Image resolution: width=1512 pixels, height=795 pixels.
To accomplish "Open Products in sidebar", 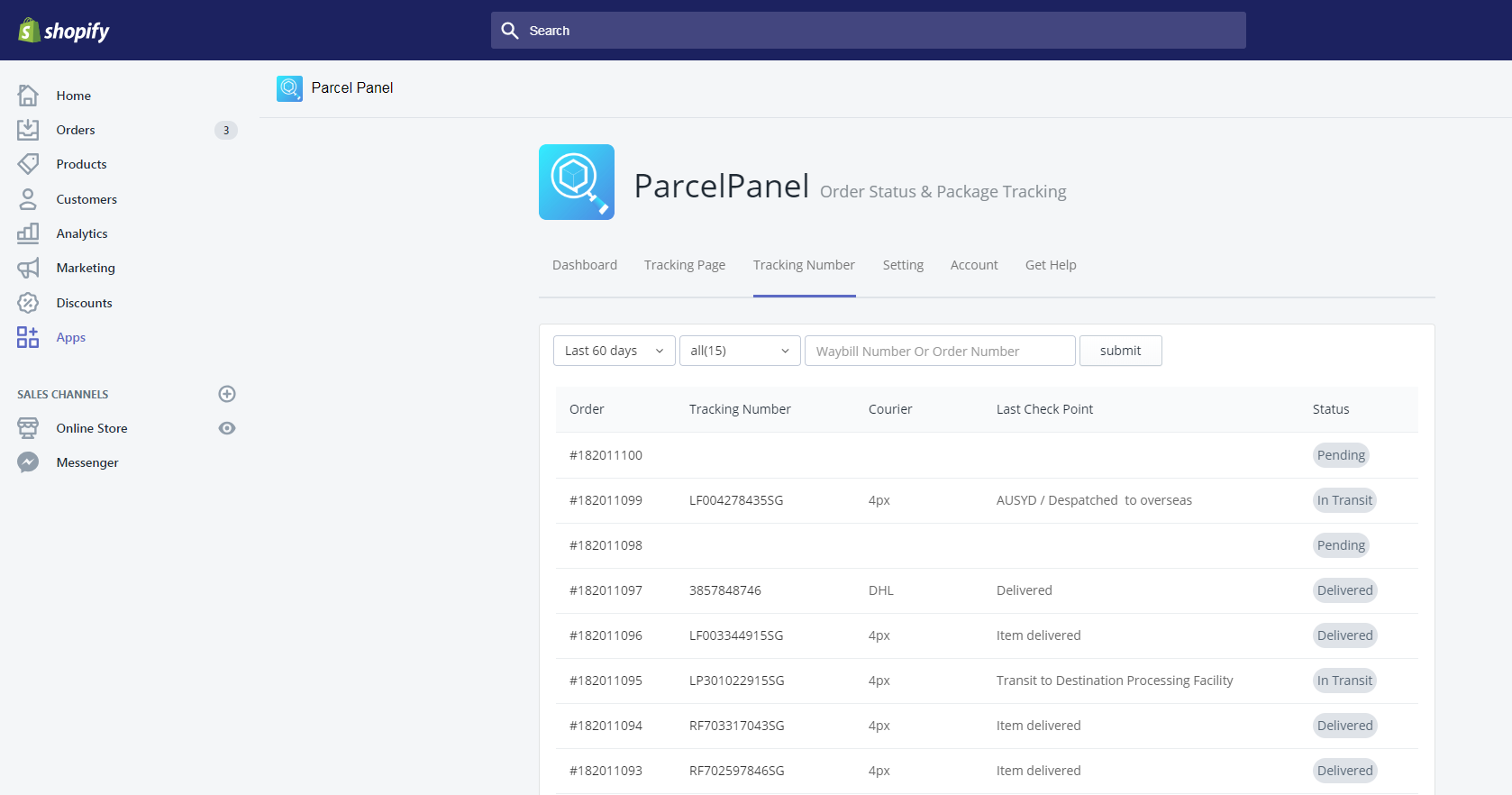I will click(81, 164).
